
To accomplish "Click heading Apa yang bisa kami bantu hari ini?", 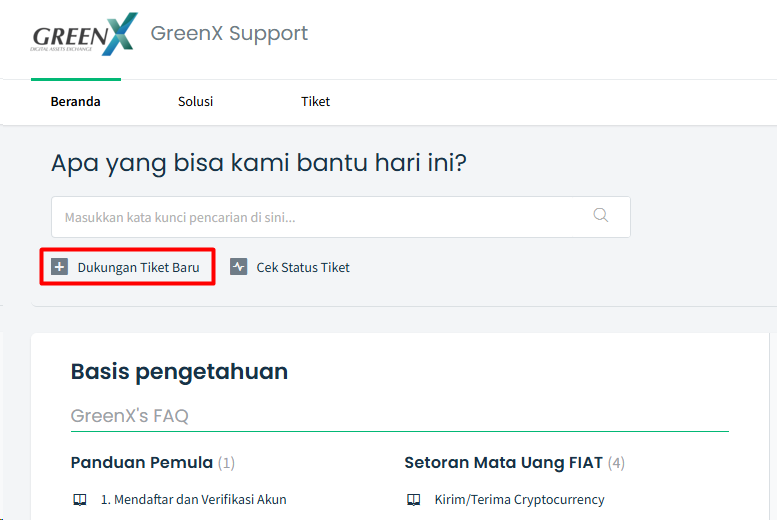I will 259,163.
